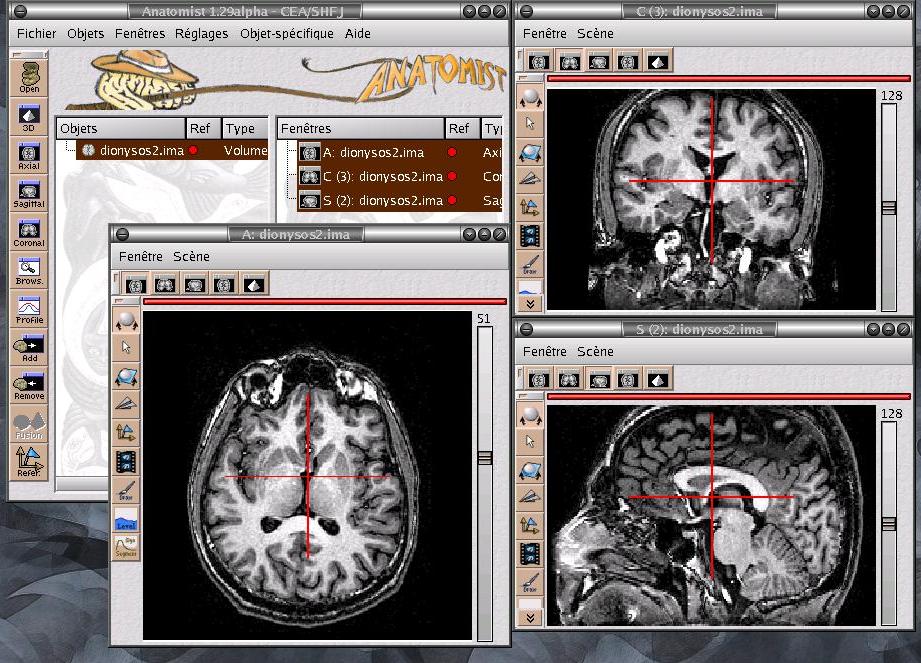Expand dionysos2.ima tree node in Objets list
Image resolution: width=921 pixels, height=663 pixels.
click(70, 150)
